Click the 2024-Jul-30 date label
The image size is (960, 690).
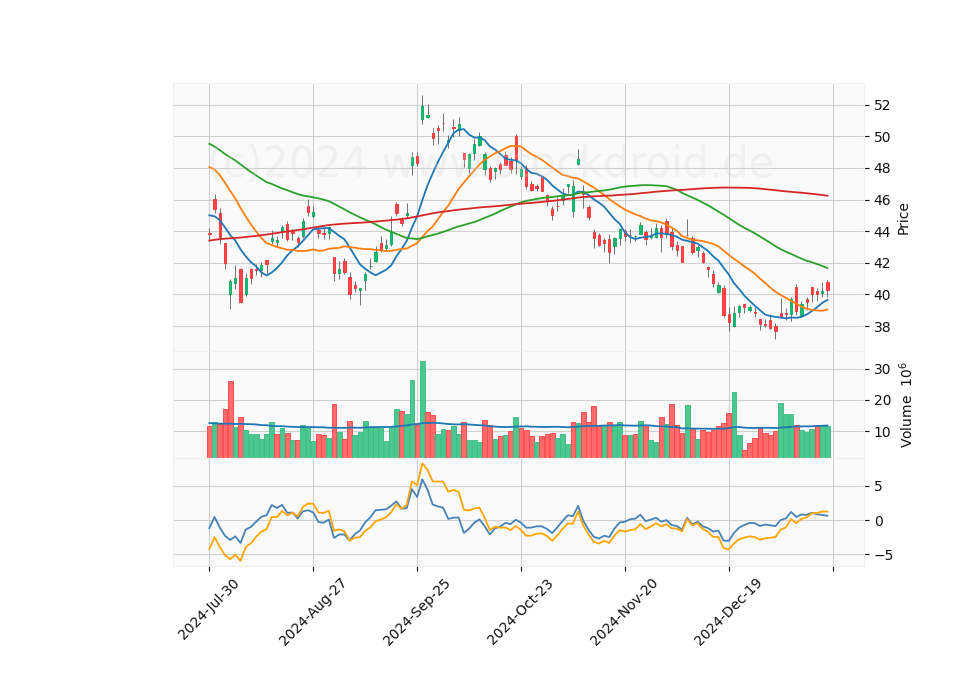click(x=208, y=610)
